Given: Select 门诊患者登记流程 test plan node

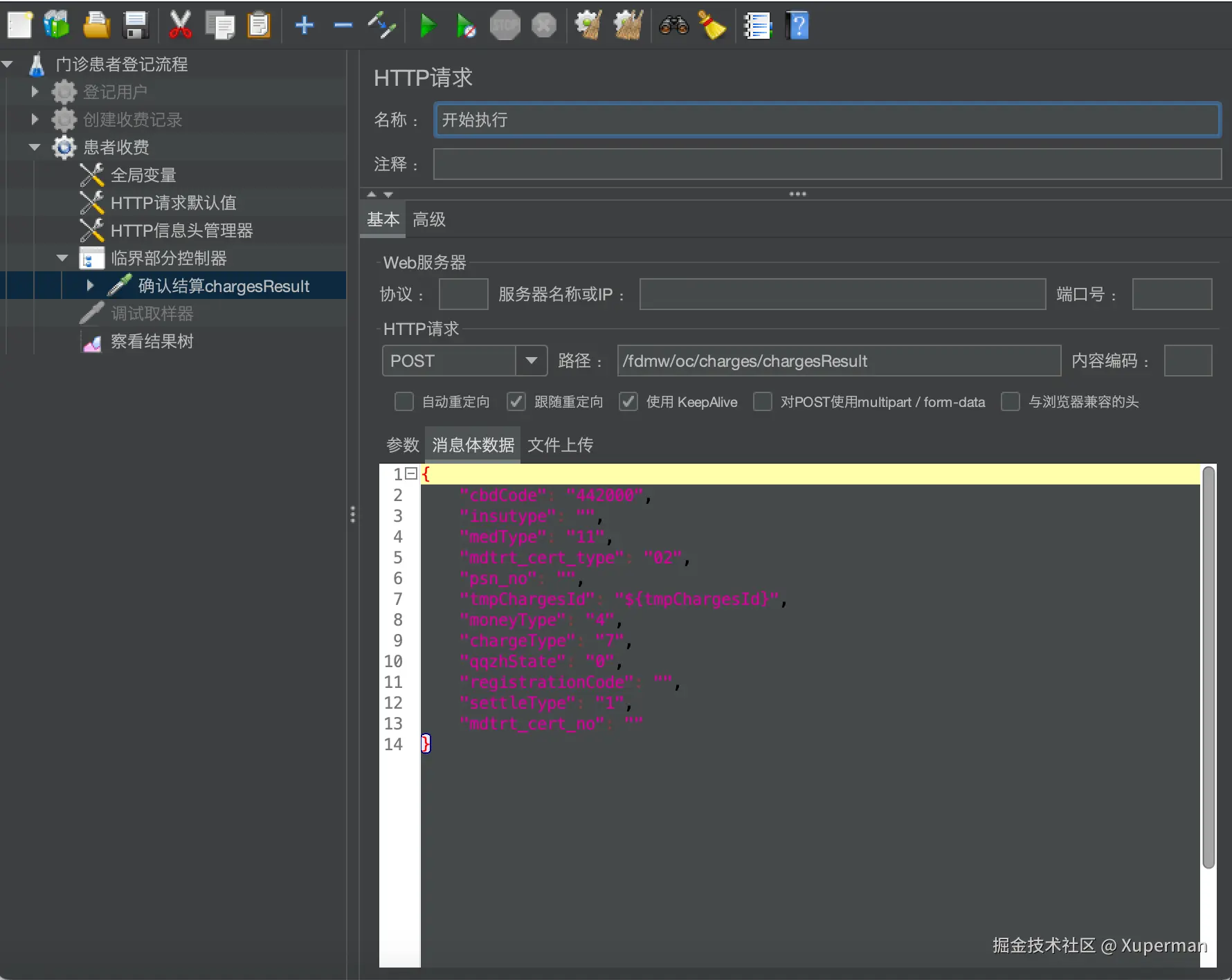Looking at the screenshot, I should click(122, 64).
